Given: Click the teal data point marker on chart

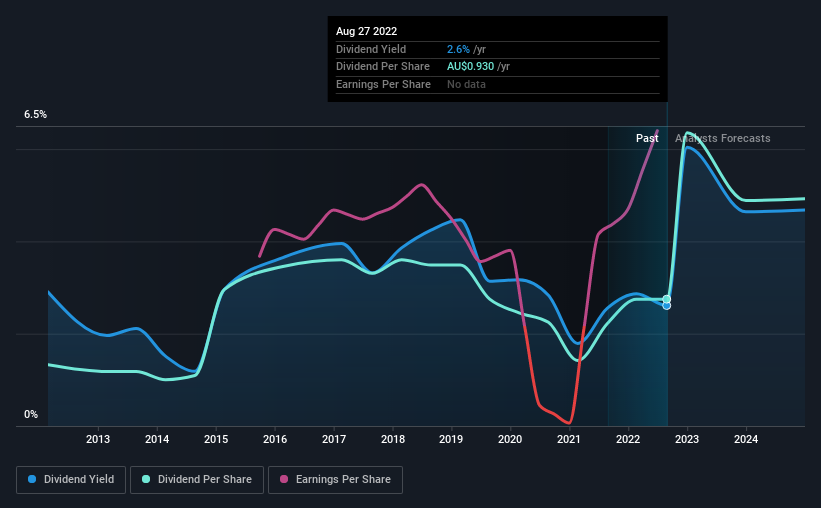Looking at the screenshot, I should click(x=667, y=299).
